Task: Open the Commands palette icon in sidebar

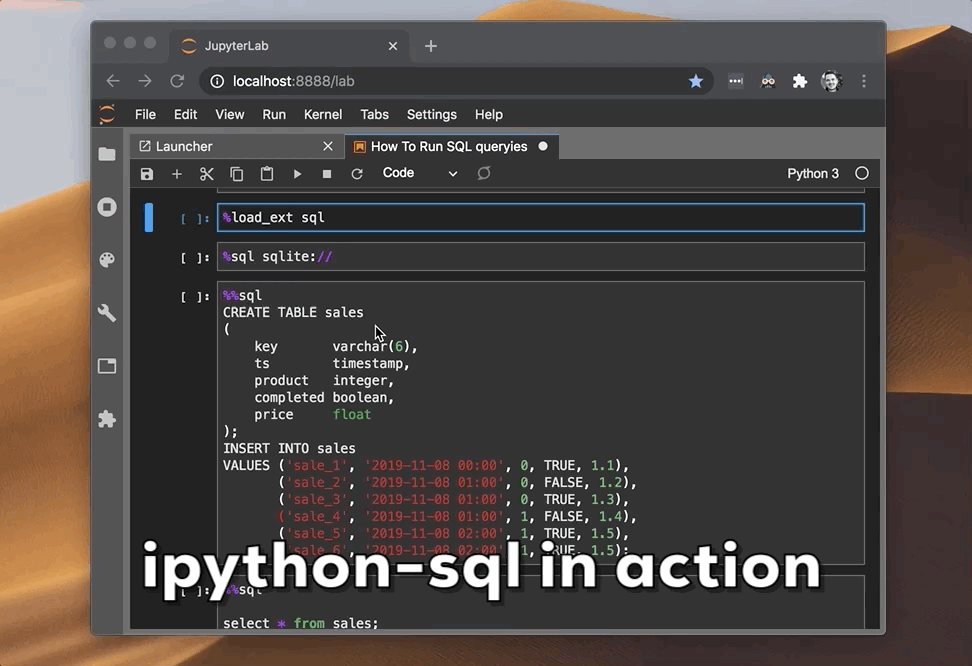Action: [107, 260]
